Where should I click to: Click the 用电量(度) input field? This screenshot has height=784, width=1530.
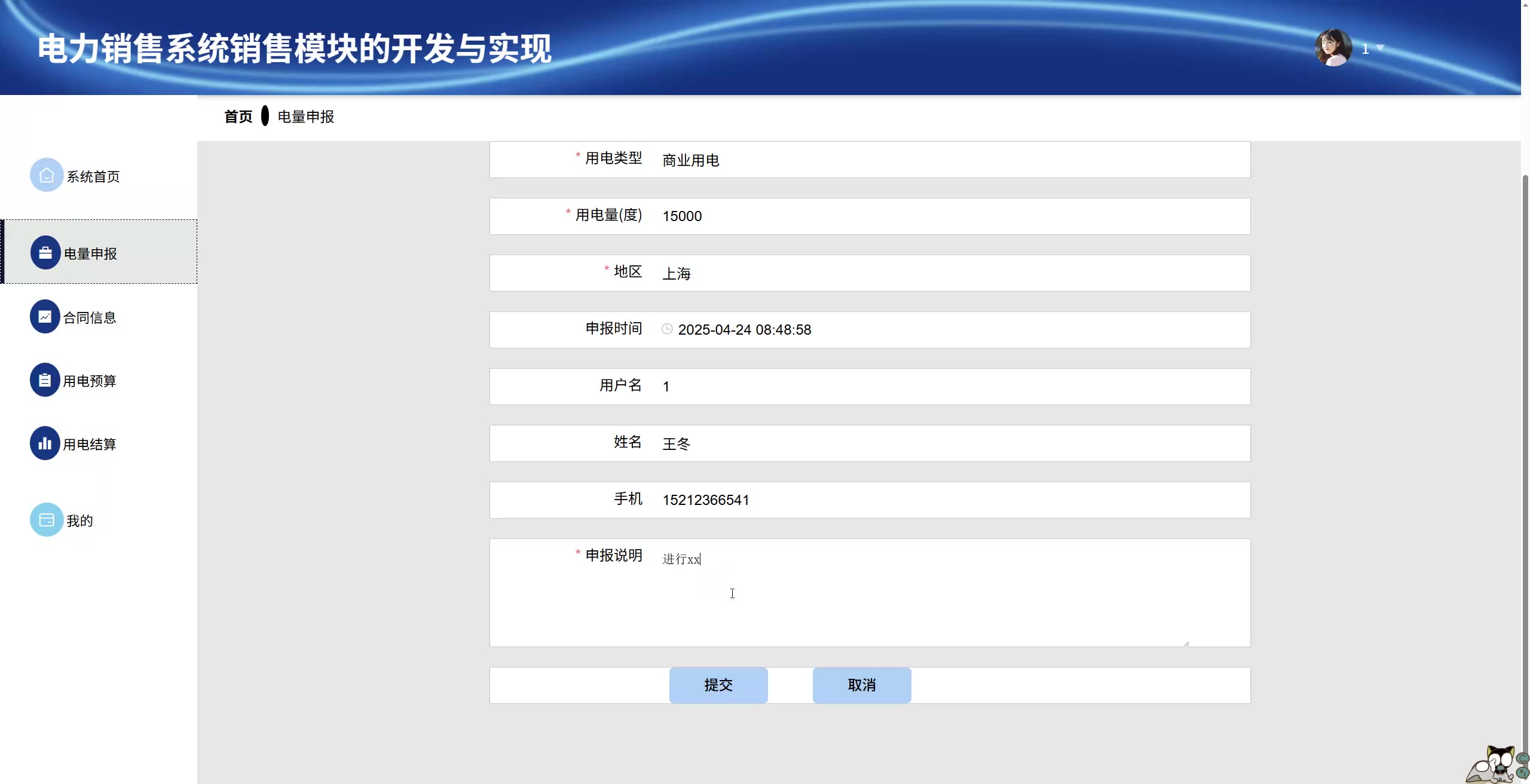click(950, 216)
